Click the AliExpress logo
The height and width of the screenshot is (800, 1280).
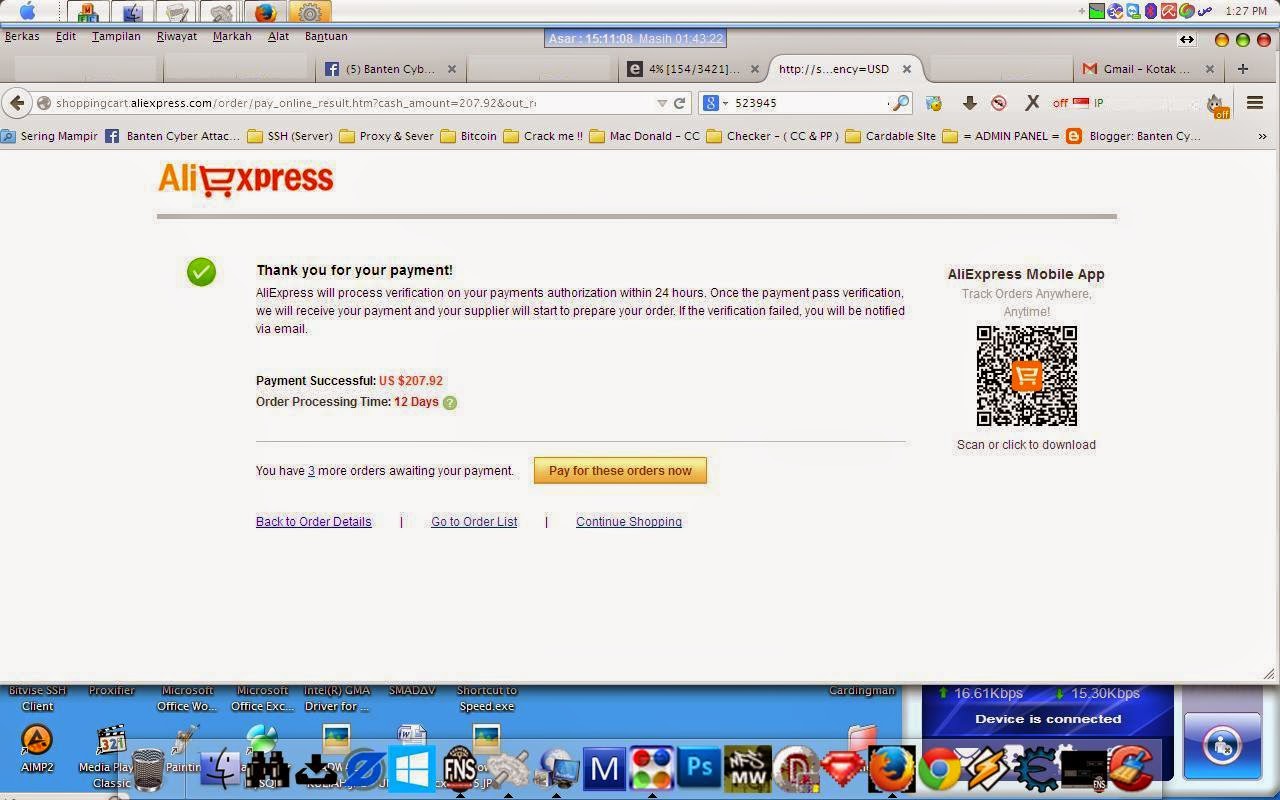[x=246, y=179]
